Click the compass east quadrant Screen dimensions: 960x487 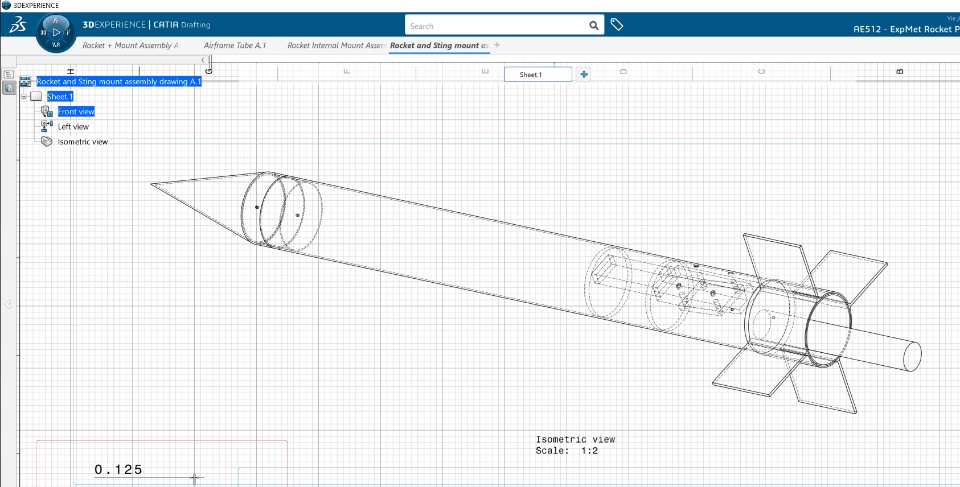click(x=69, y=32)
